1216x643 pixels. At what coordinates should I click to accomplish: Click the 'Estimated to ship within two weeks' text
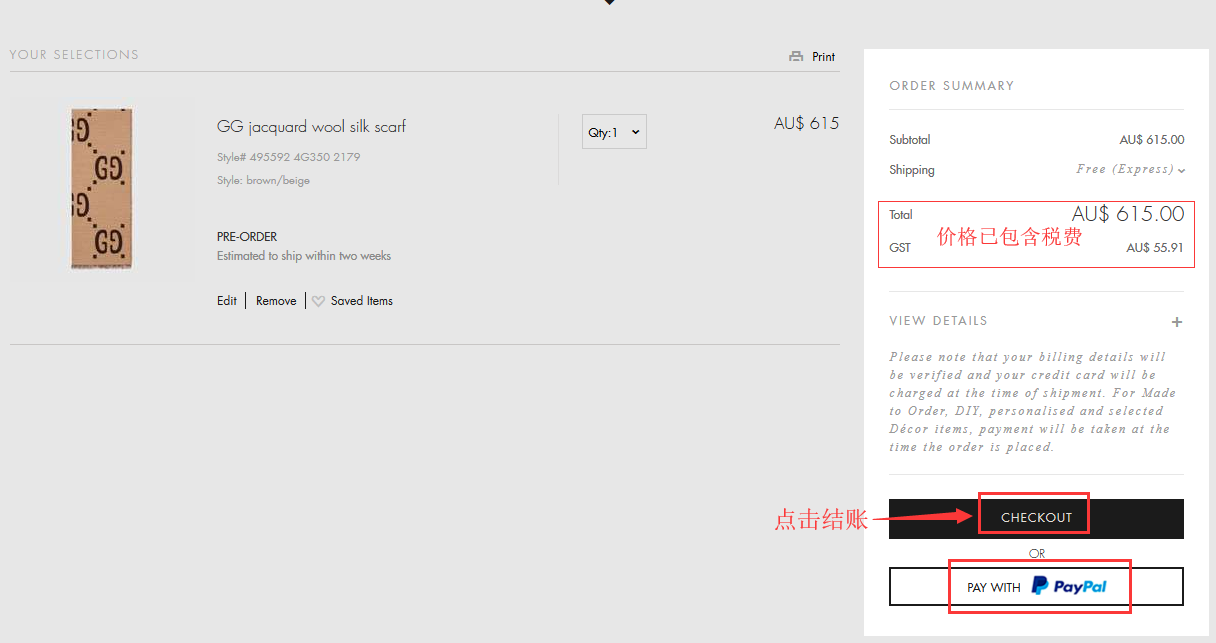coord(304,256)
